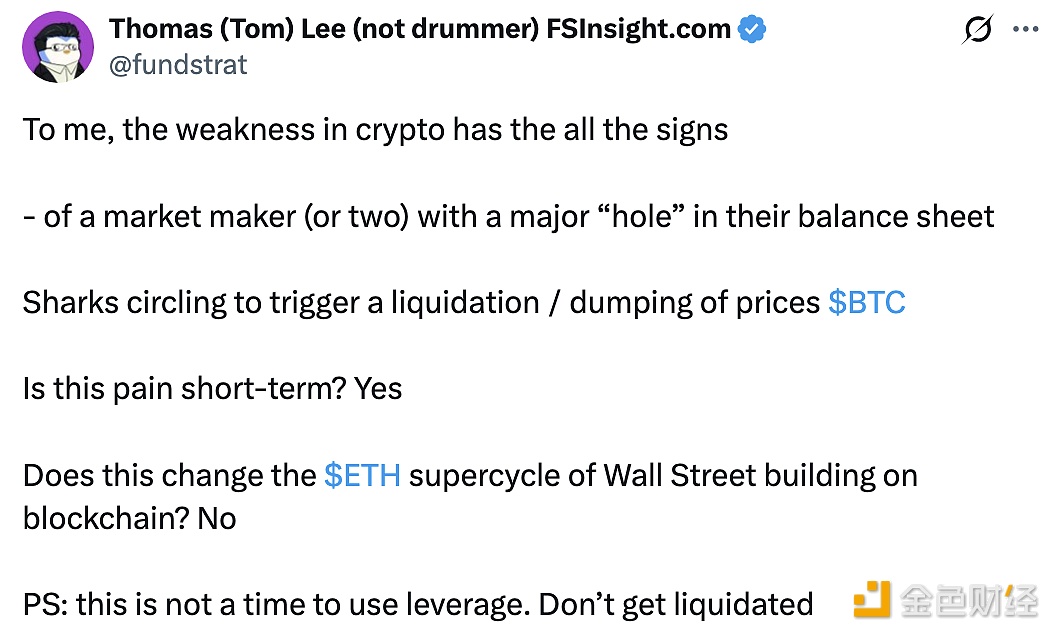
Task: Select the $BTC ticker mention
Action: (867, 302)
